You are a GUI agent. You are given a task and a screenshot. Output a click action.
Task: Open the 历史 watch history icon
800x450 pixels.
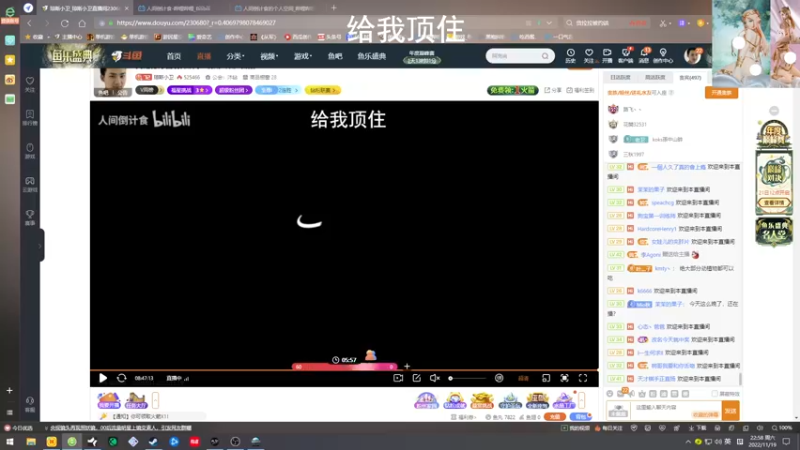point(570,56)
